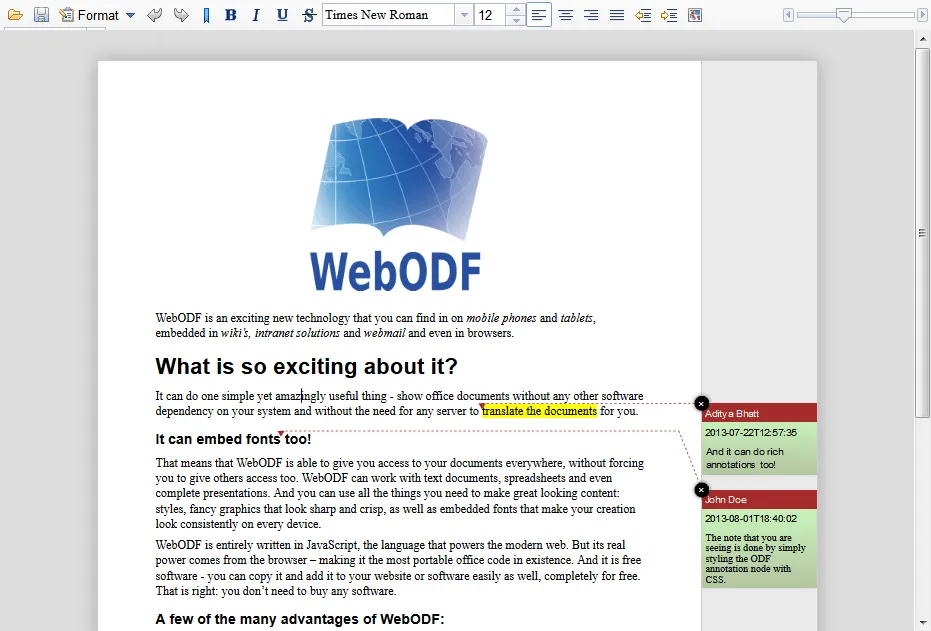Image resolution: width=931 pixels, height=631 pixels.
Task: Decrease the paragraph indent
Action: pos(643,14)
